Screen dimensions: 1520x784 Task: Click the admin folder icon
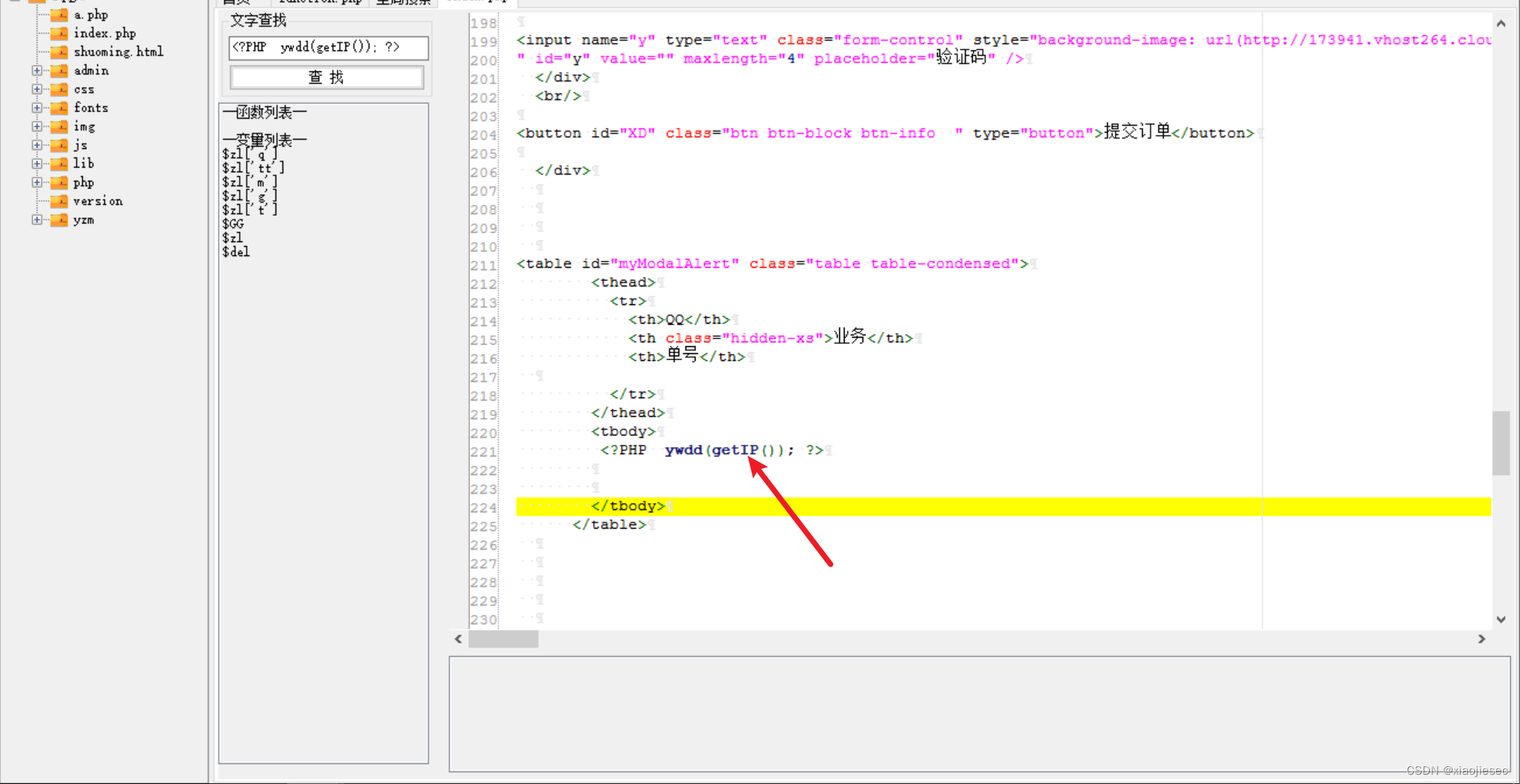click(58, 70)
